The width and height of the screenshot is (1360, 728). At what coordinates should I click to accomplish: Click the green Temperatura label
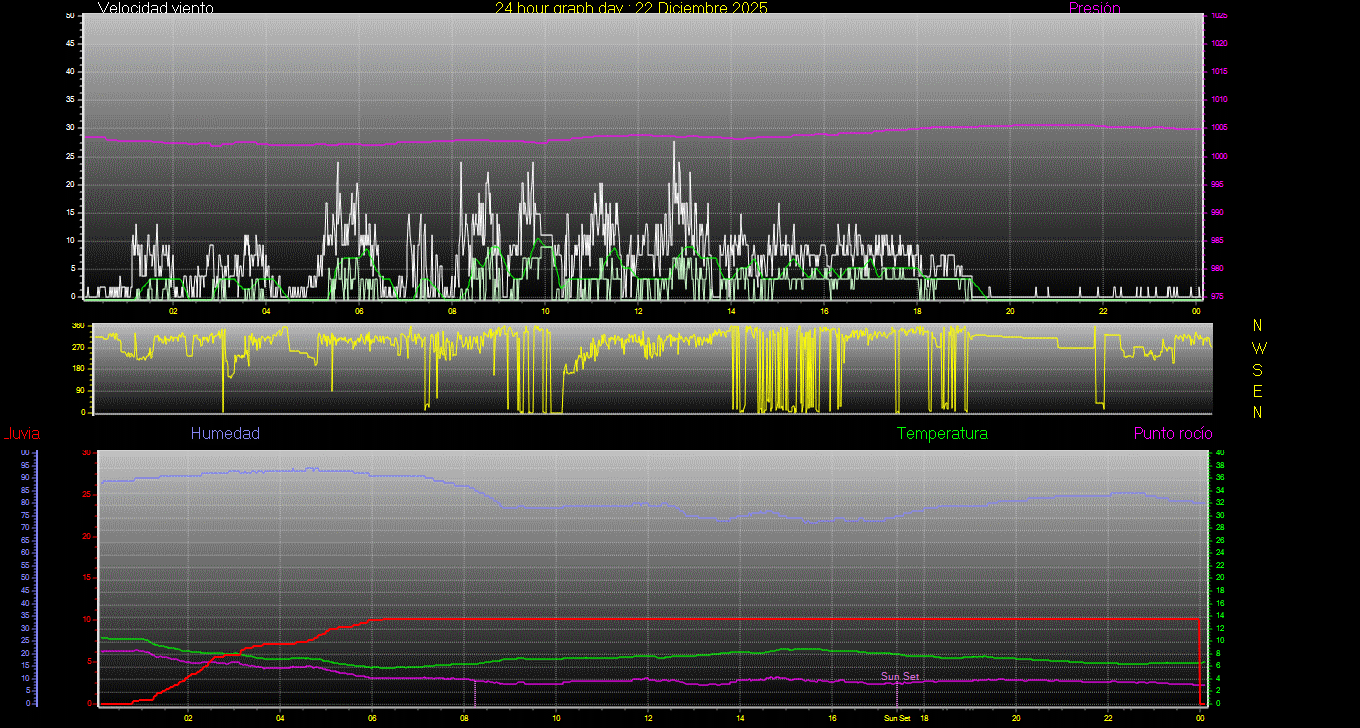click(x=942, y=433)
